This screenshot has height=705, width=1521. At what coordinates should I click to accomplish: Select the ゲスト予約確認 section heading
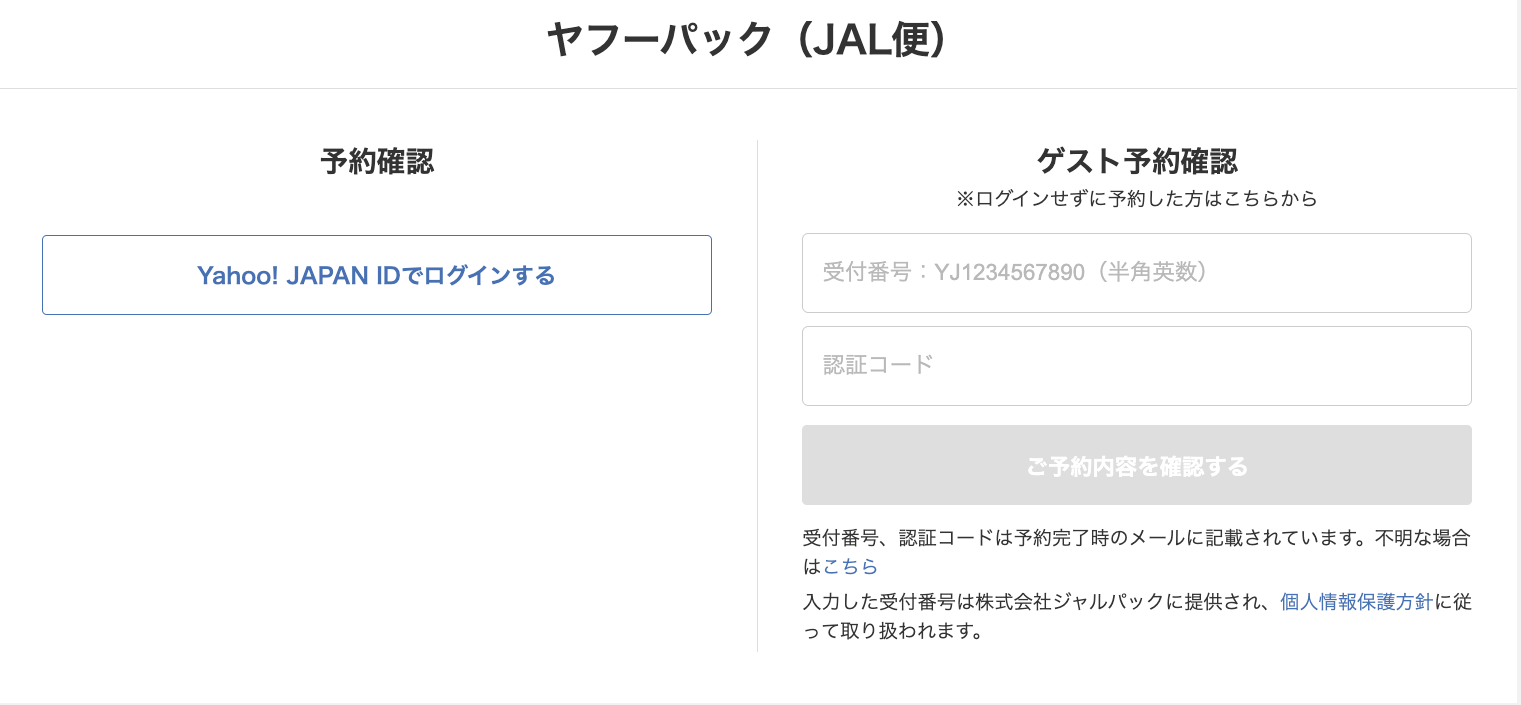[1136, 161]
